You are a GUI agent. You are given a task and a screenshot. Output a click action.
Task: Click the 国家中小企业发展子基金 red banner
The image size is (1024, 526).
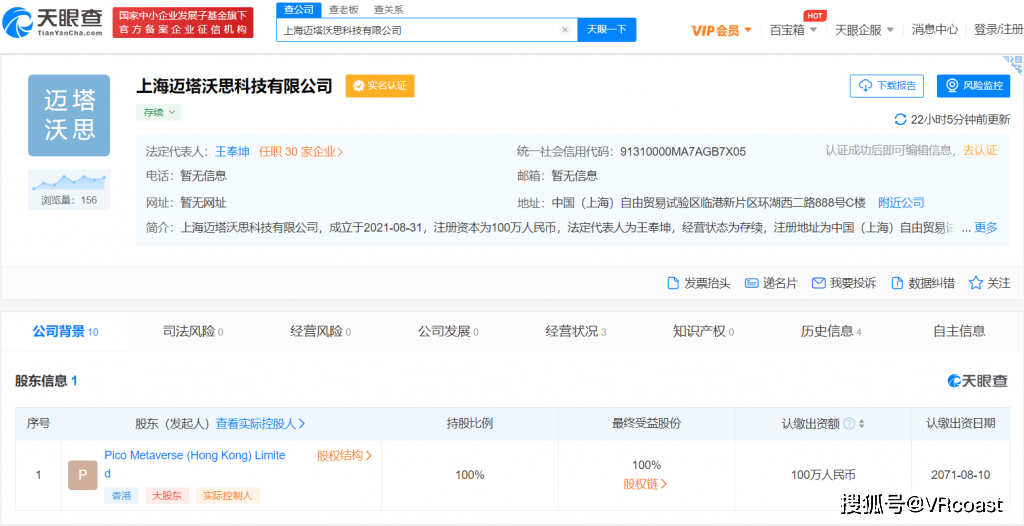(x=183, y=22)
